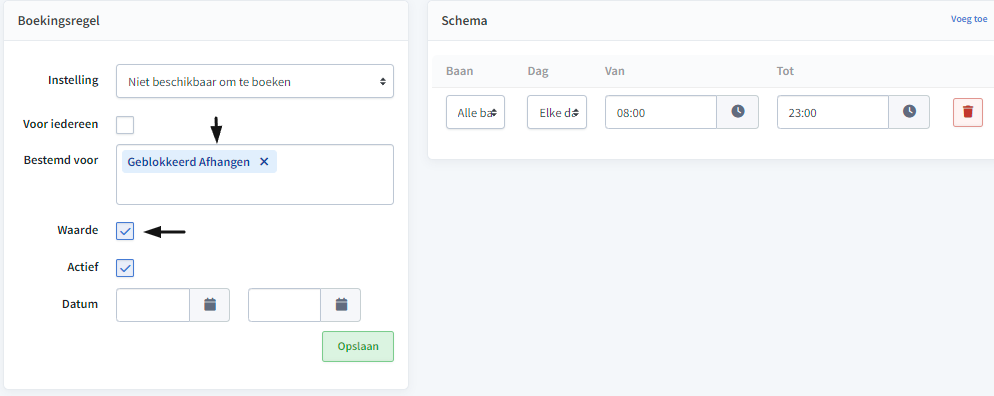Click the first Datum input field
The width and height of the screenshot is (994, 396).
[153, 305]
